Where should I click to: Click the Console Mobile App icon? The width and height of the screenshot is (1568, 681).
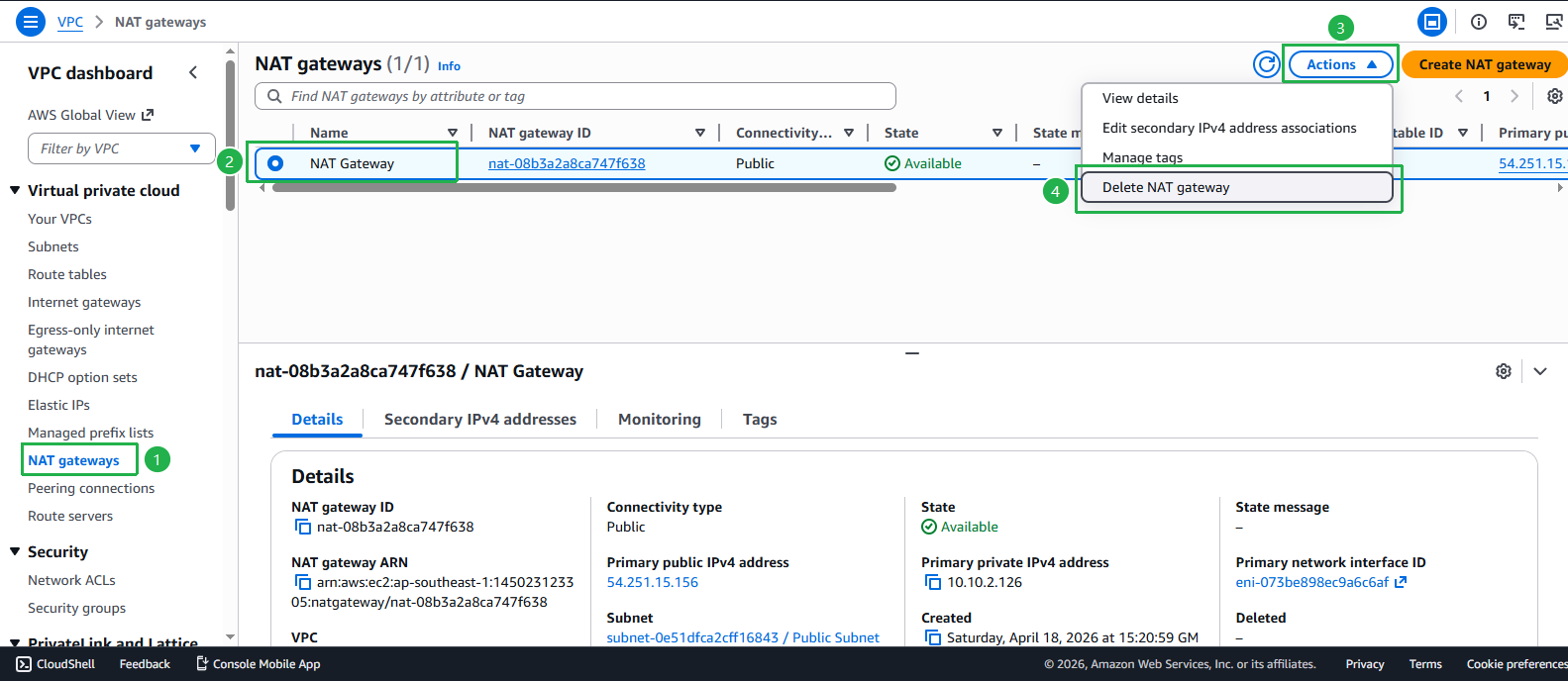202,664
